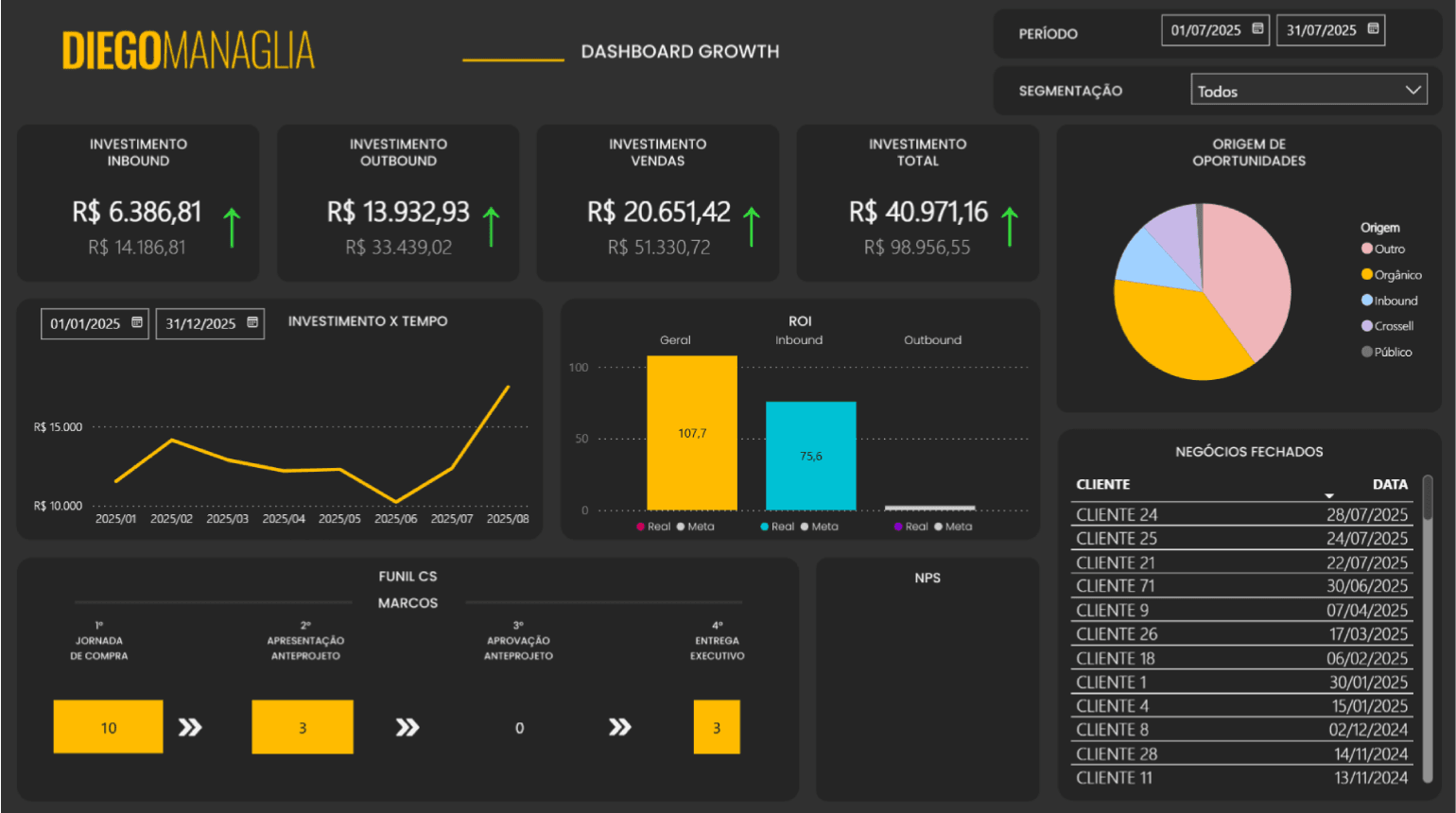Screen dimensions: 1456x813
Task: Click chevron arrows before Entrega Executivo stage
Action: pos(622,727)
